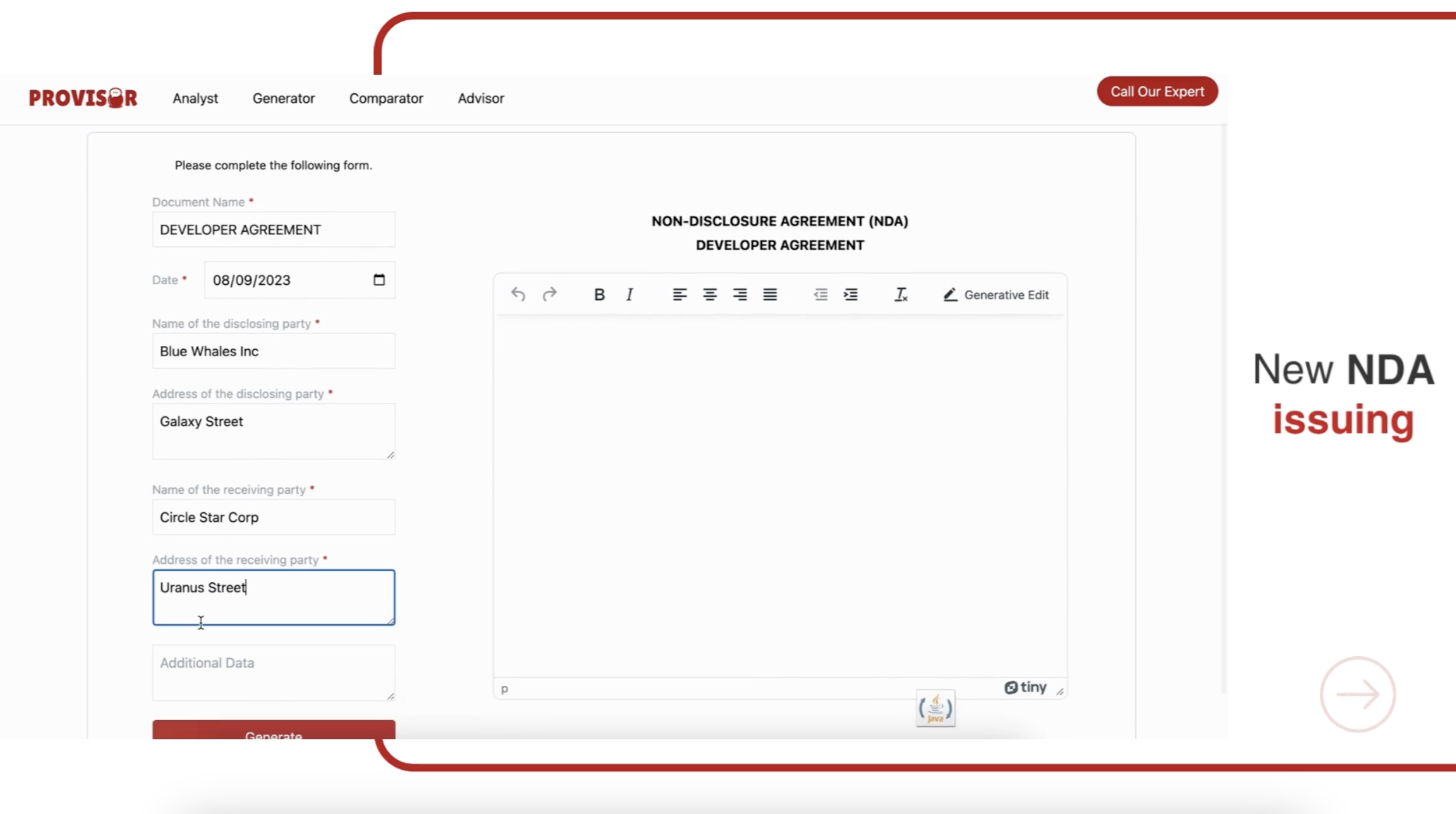Open the Analyst menu item

point(195,98)
